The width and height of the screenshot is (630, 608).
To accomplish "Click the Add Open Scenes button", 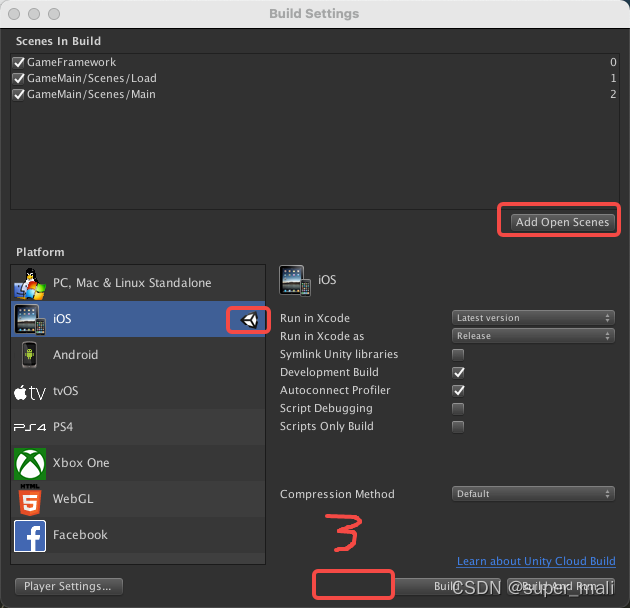I will tap(562, 222).
